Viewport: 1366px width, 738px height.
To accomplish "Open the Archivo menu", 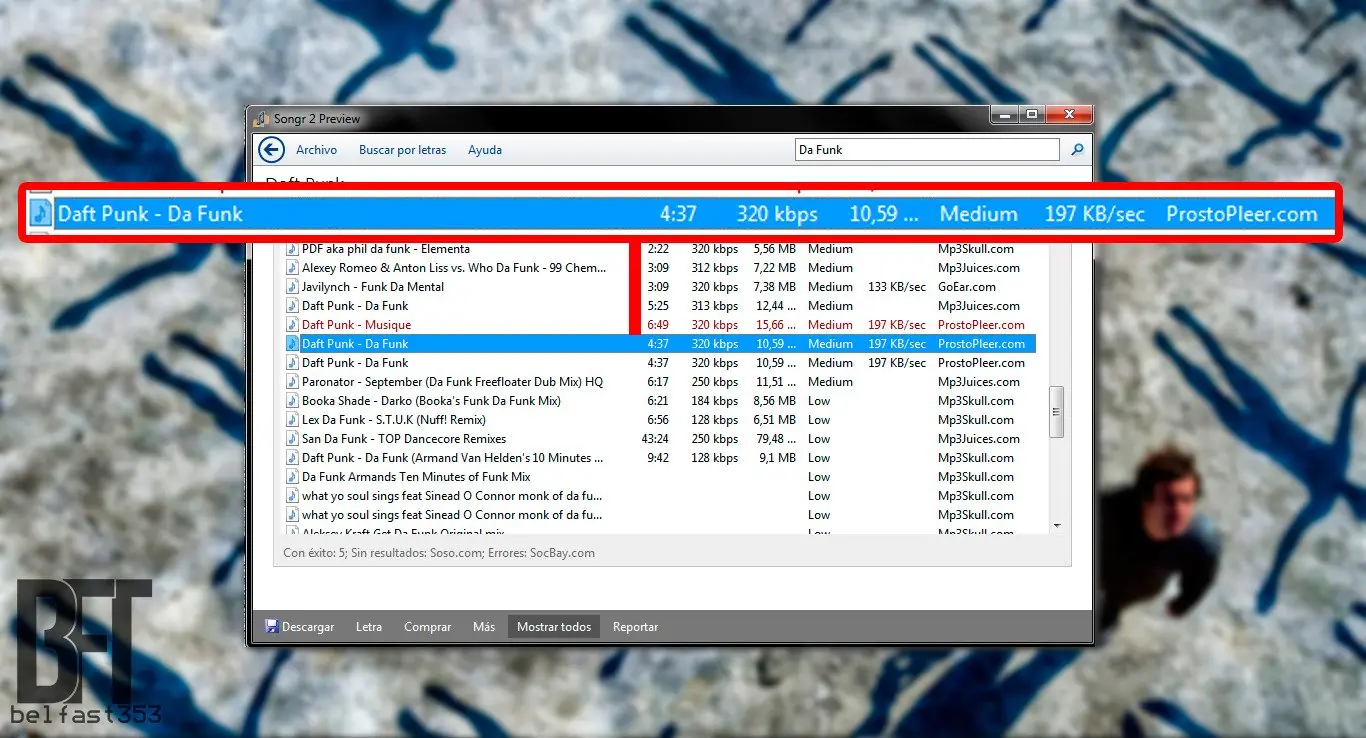I will coord(316,150).
